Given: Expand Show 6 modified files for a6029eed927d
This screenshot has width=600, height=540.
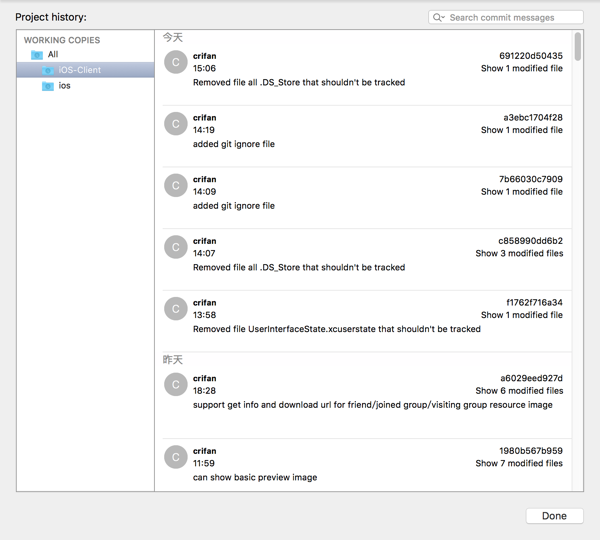Looking at the screenshot, I should click(518, 391).
